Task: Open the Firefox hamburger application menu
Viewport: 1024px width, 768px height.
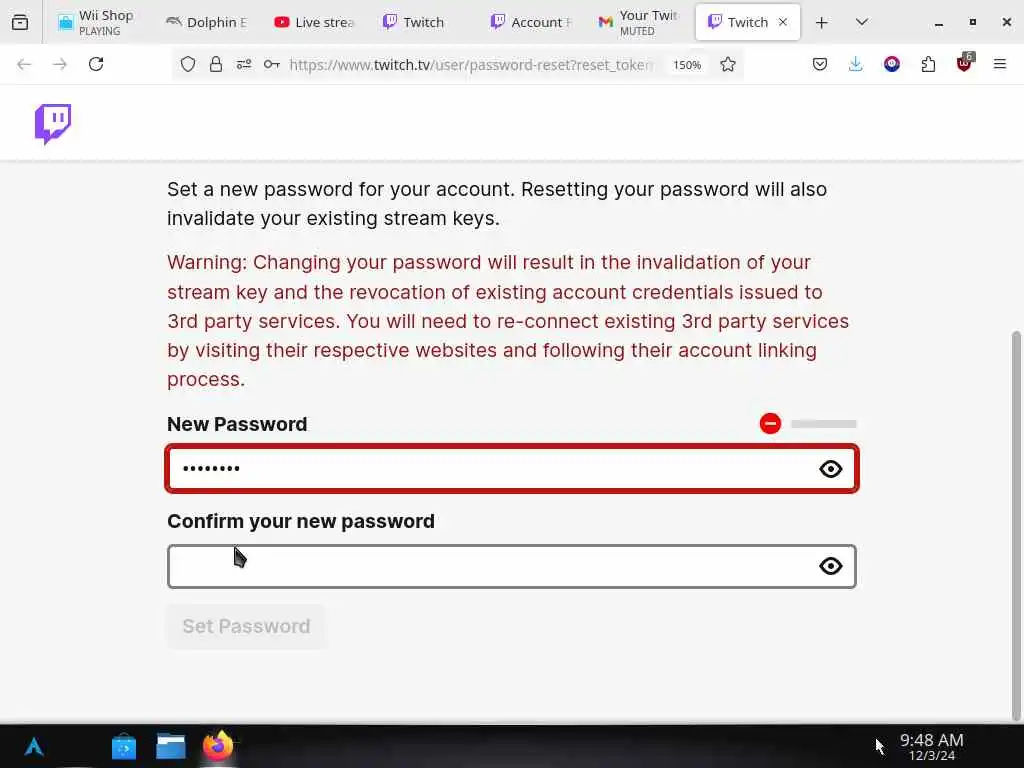Action: coord(999,64)
